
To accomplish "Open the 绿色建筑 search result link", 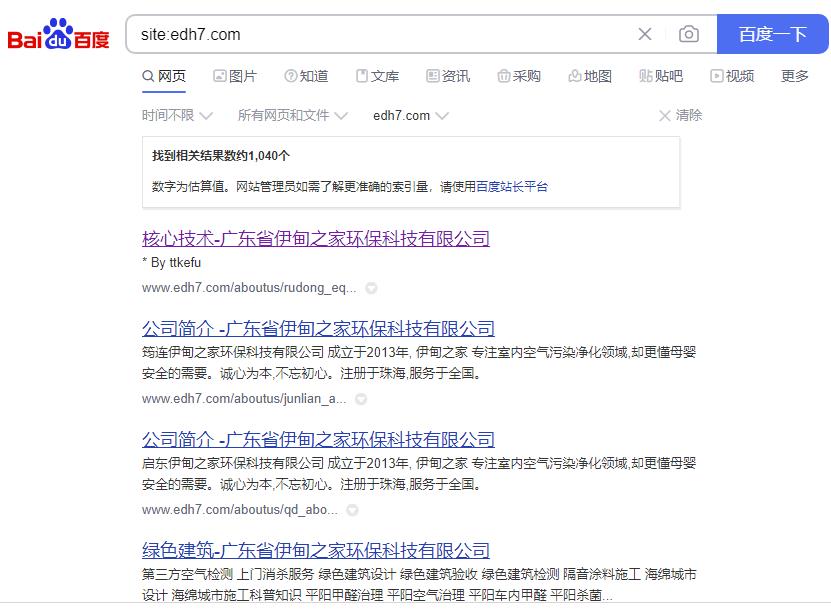I will [x=316, y=551].
